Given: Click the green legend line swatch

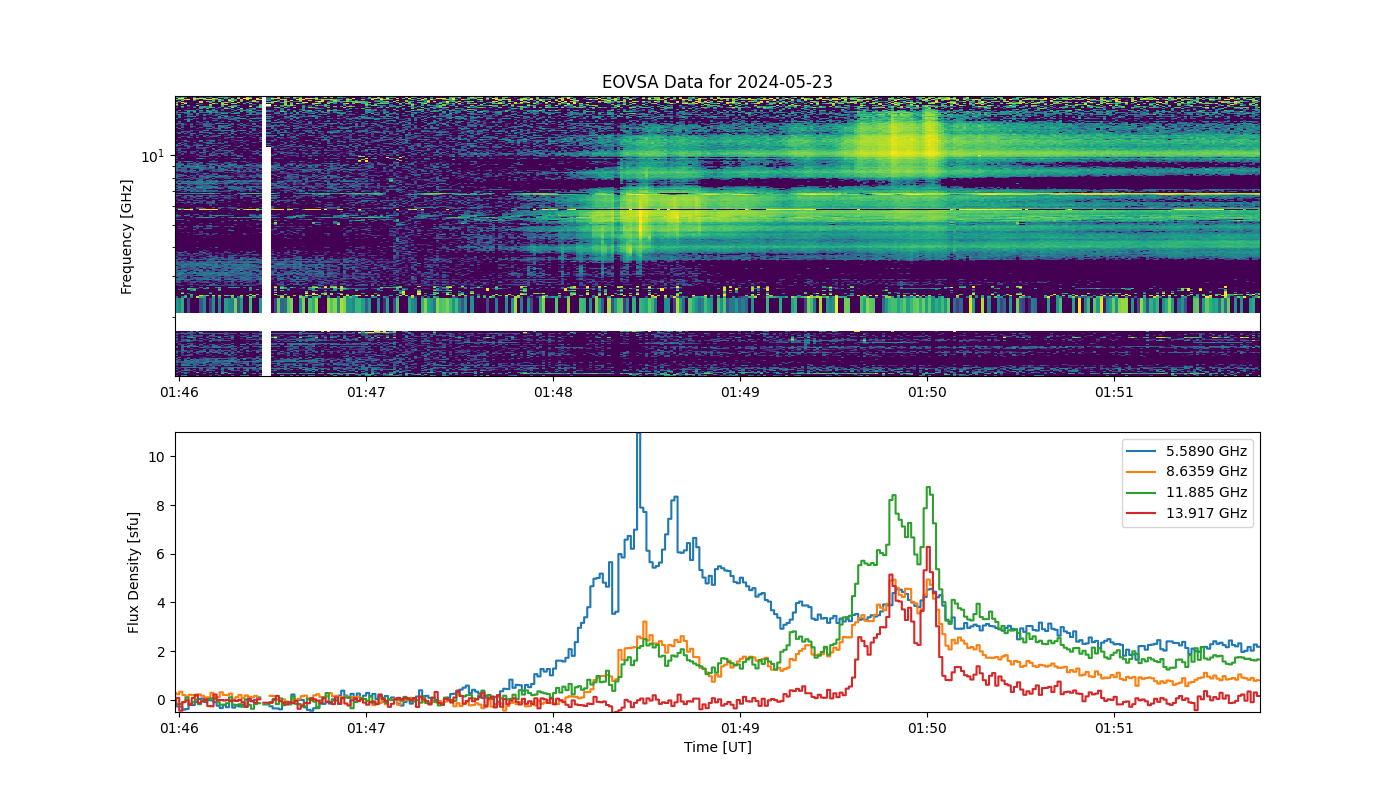Looking at the screenshot, I should click(1143, 492).
